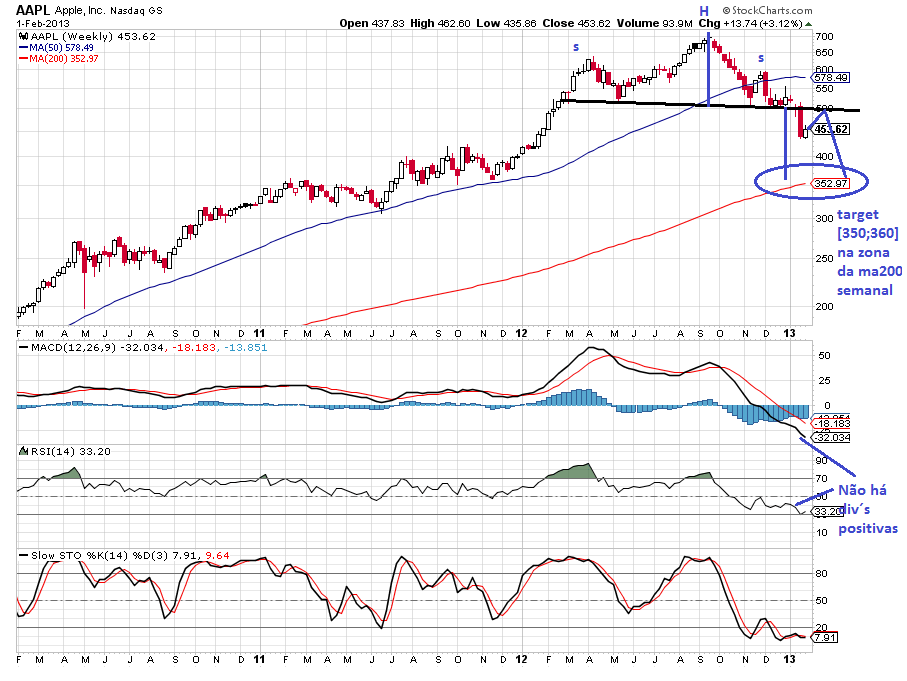Click the 700 label on price axis
The image size is (907, 681).
point(824,36)
